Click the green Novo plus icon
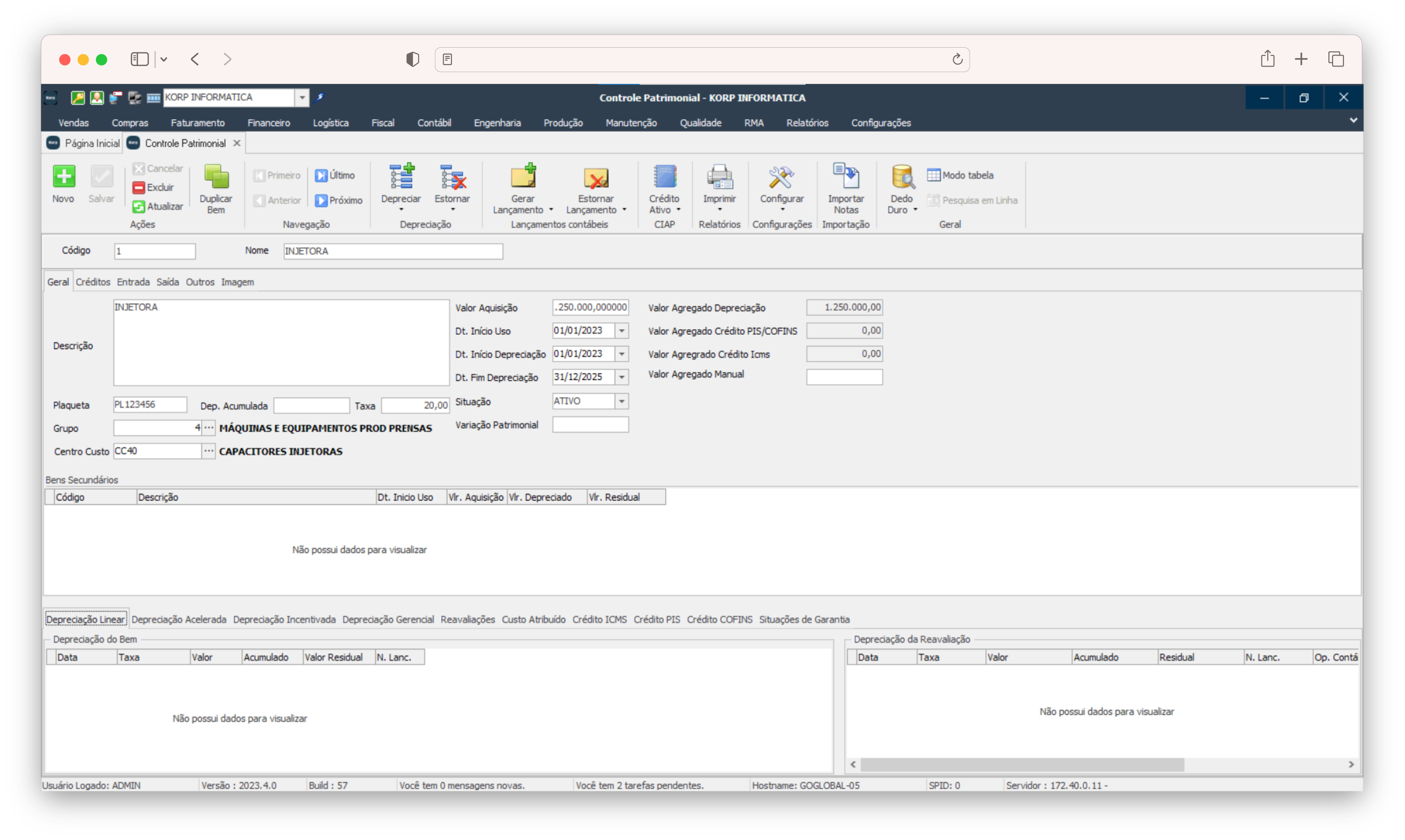 coord(63,177)
